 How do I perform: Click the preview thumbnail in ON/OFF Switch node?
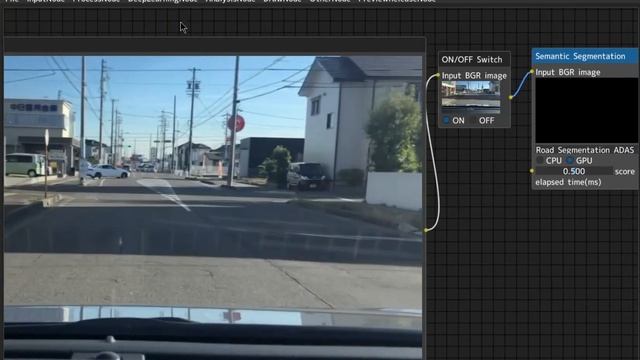click(471, 97)
